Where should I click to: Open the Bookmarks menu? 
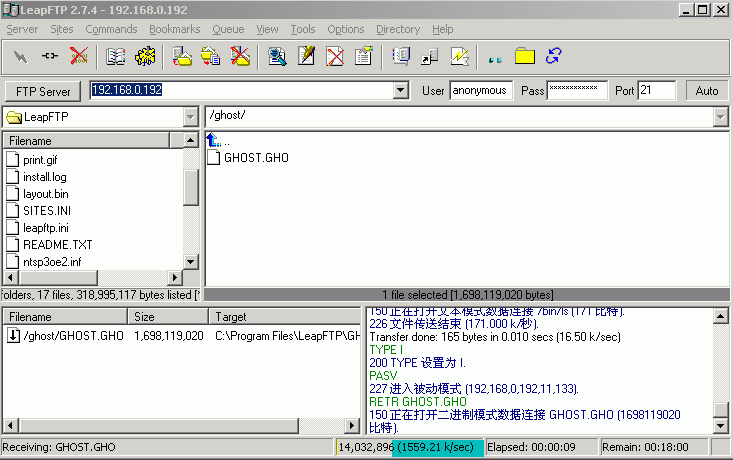click(175, 29)
